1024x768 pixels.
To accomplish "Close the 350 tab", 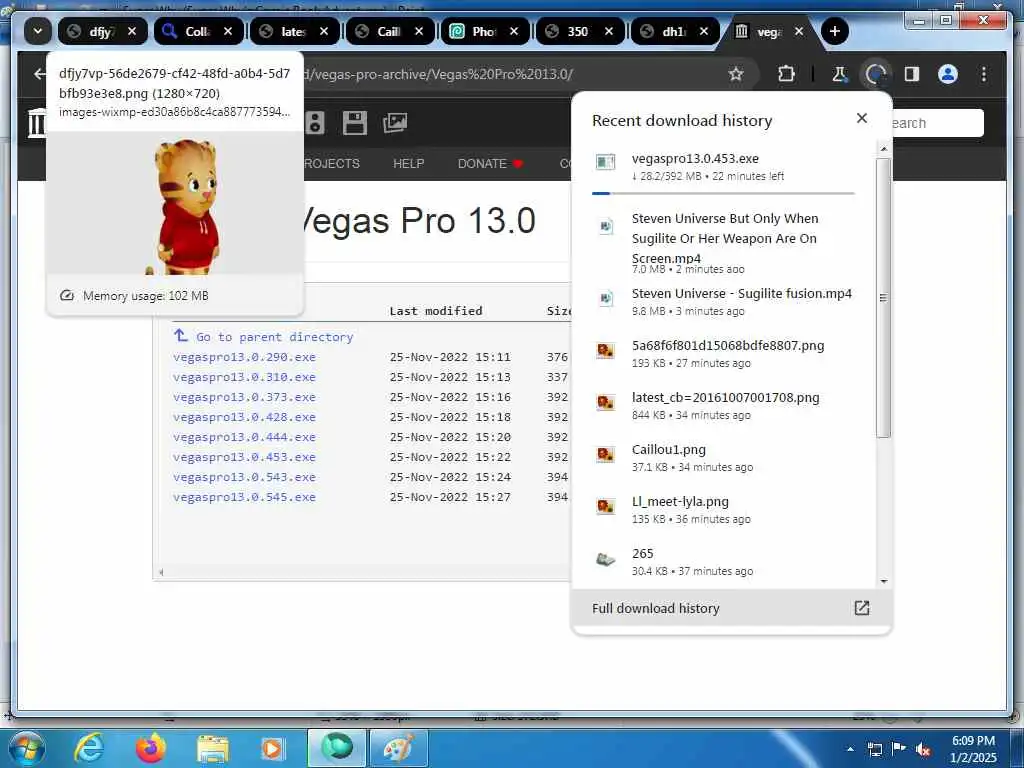I will point(609,31).
